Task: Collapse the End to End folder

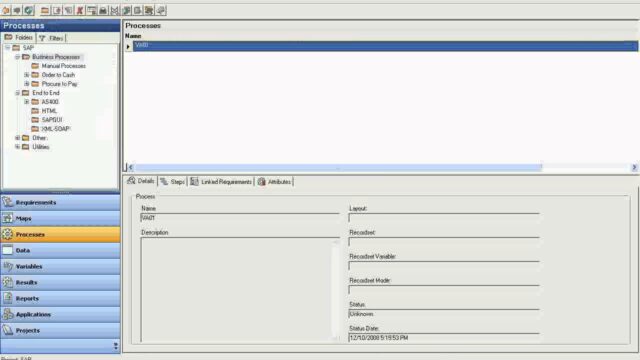Action: 18,93
